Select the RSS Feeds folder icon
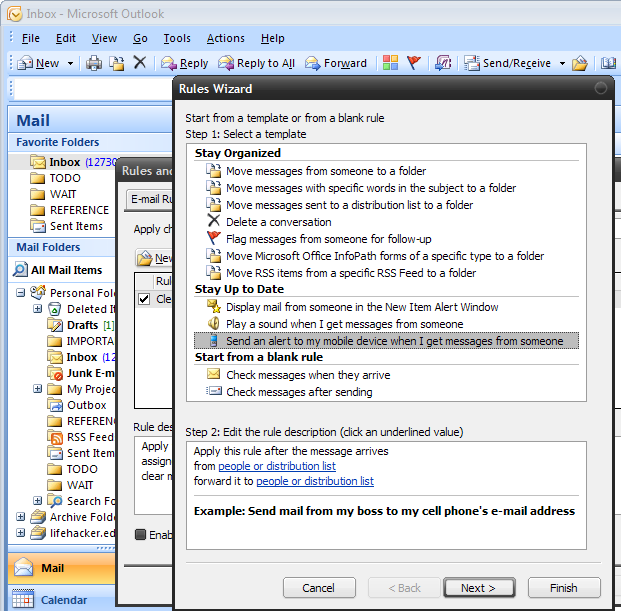The image size is (621, 611). pos(55,437)
